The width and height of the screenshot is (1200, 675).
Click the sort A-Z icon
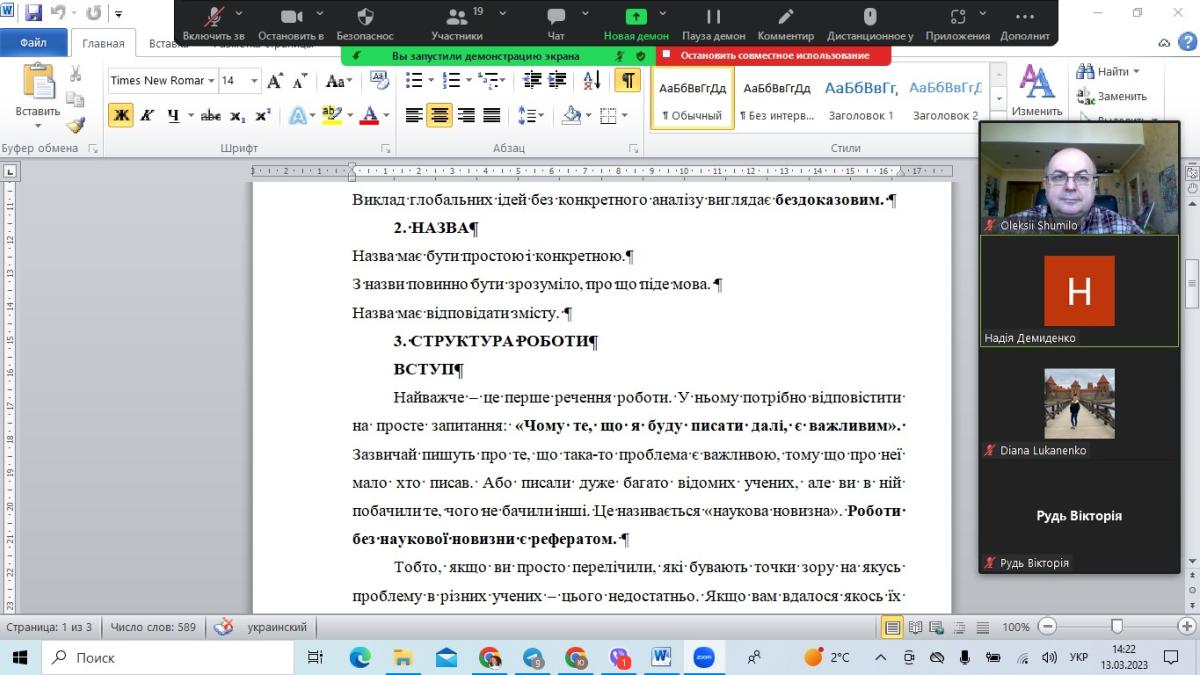pos(591,81)
